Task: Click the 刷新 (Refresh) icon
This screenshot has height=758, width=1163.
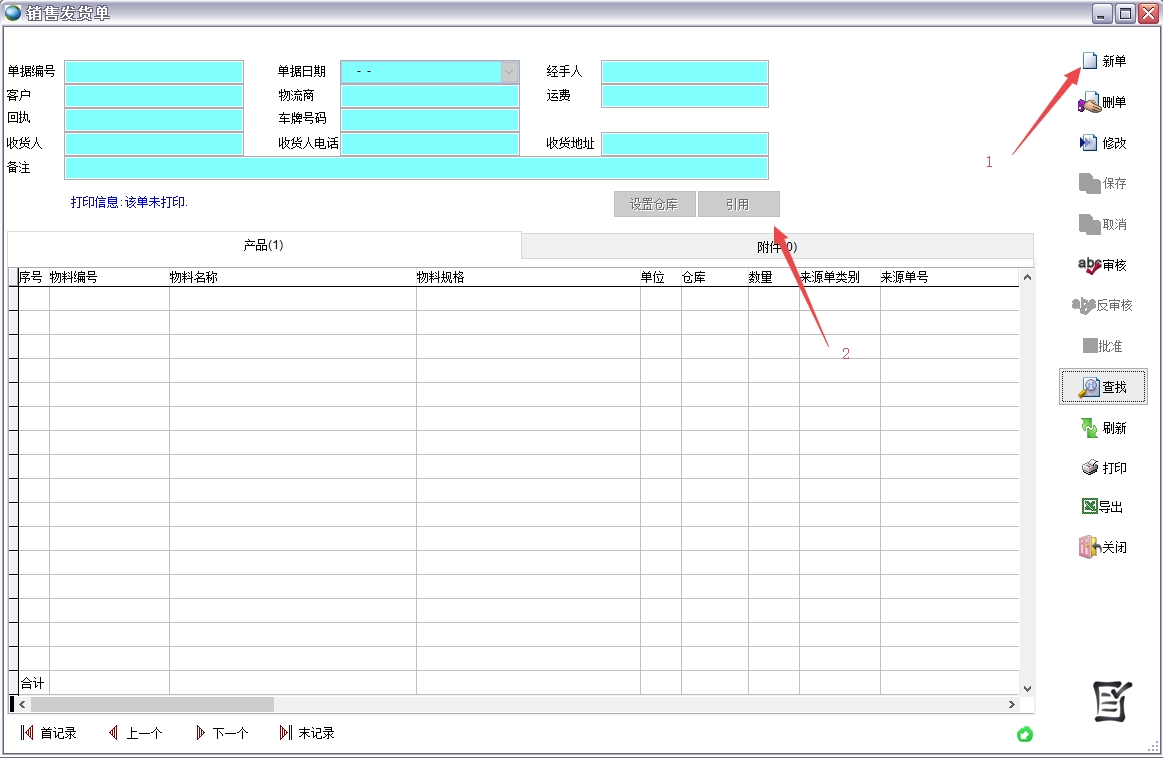Action: click(x=1089, y=428)
